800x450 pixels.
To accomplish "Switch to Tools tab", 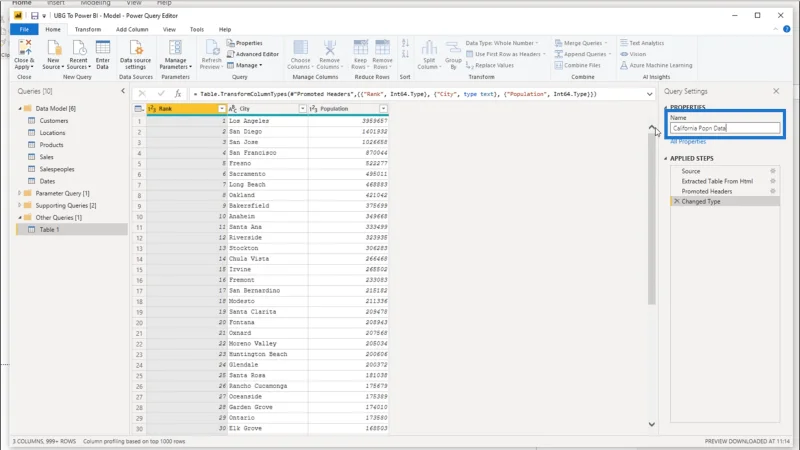I will [x=196, y=29].
